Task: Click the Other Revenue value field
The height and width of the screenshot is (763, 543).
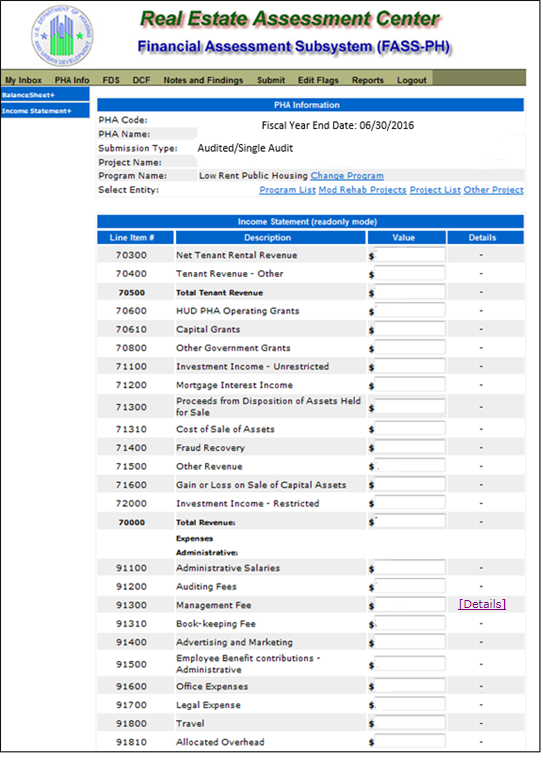Action: (410, 466)
